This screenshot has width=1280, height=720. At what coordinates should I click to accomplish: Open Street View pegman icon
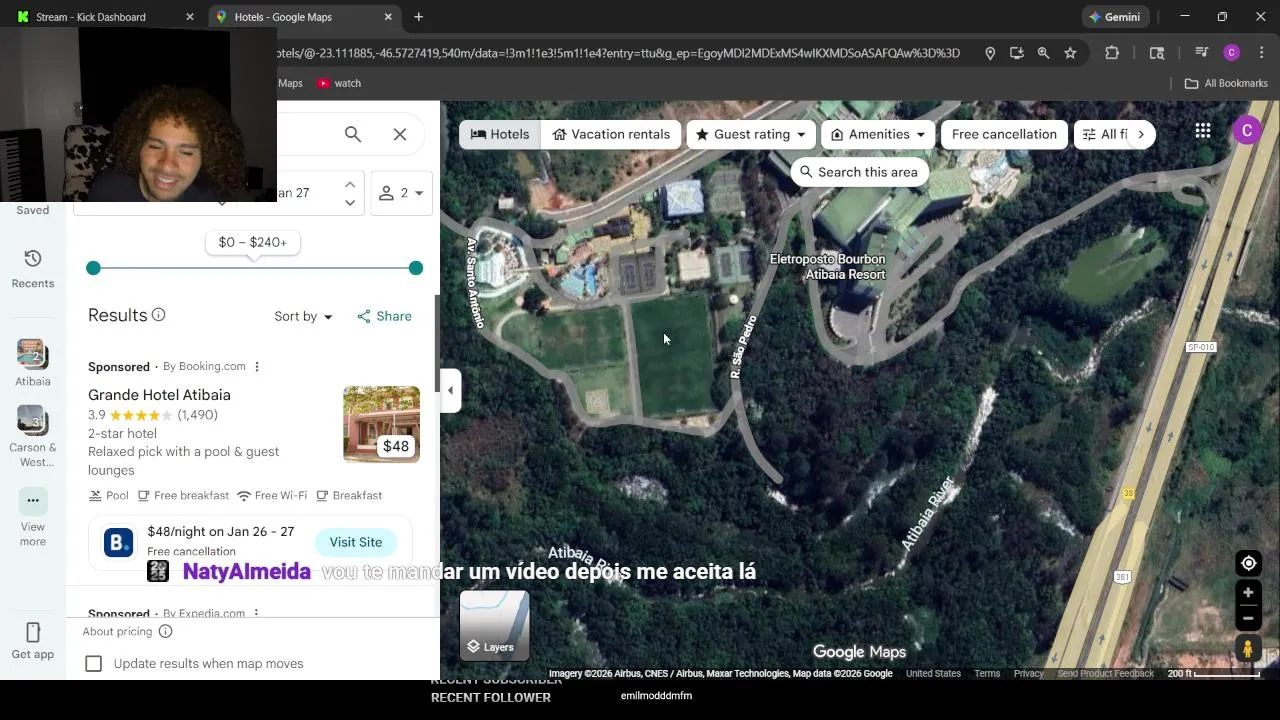[1248, 648]
